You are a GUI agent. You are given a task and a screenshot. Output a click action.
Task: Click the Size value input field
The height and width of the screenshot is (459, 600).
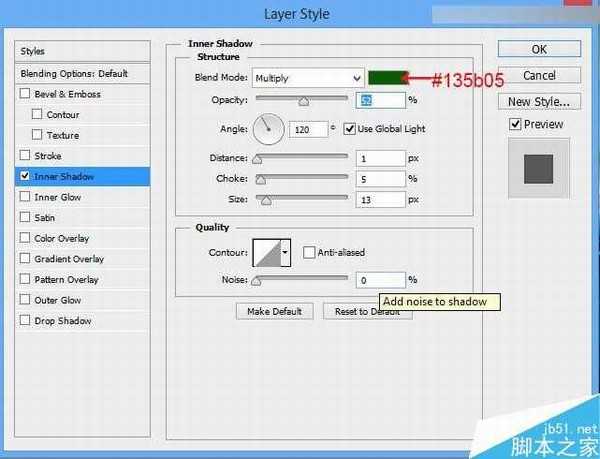380,200
